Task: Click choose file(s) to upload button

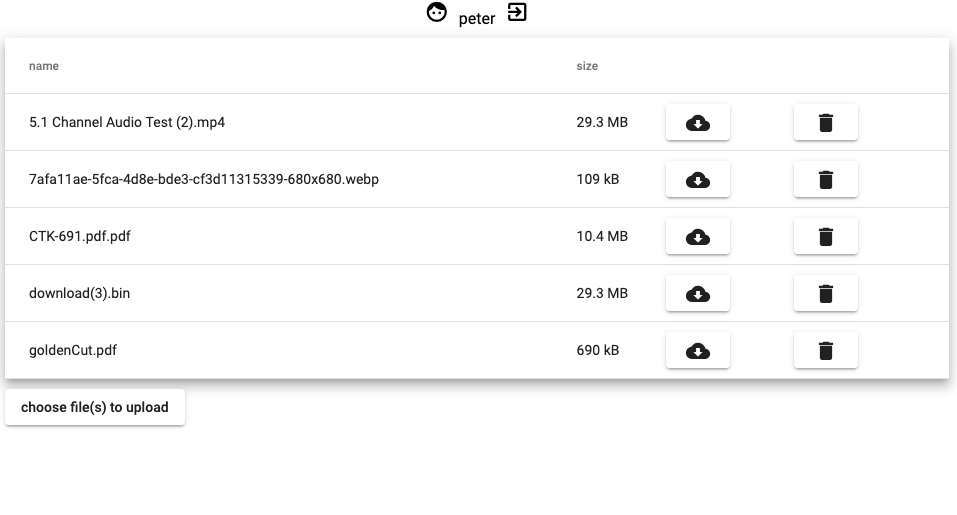Action: (95, 407)
